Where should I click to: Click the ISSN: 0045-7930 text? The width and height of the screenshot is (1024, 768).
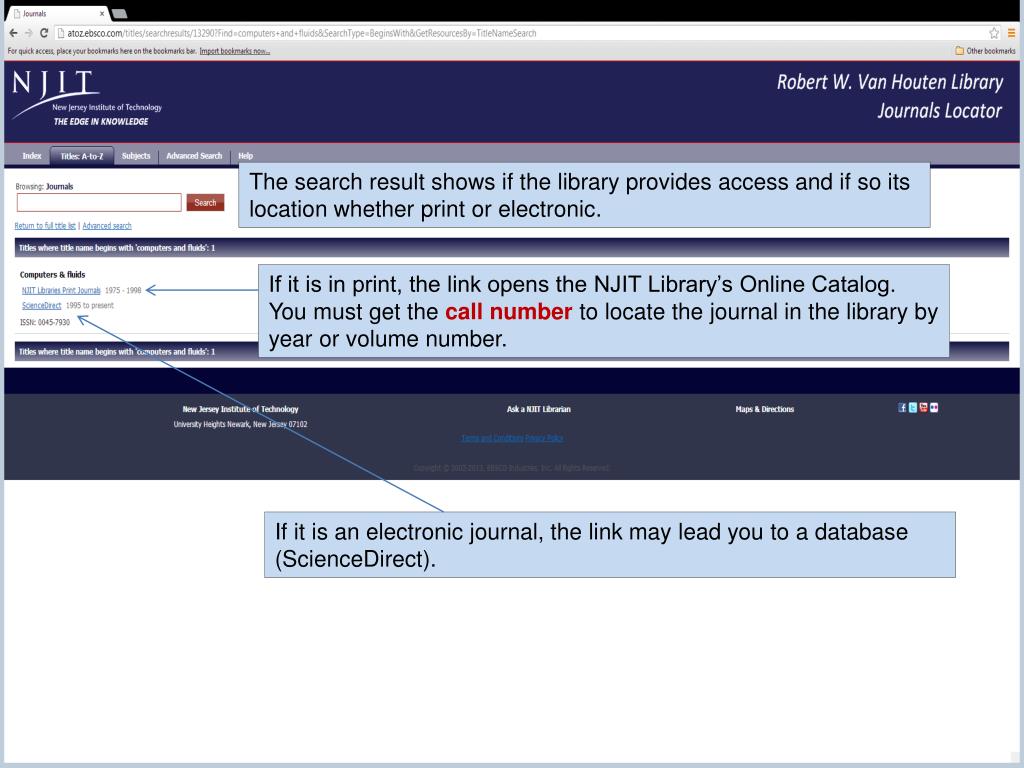[44, 323]
